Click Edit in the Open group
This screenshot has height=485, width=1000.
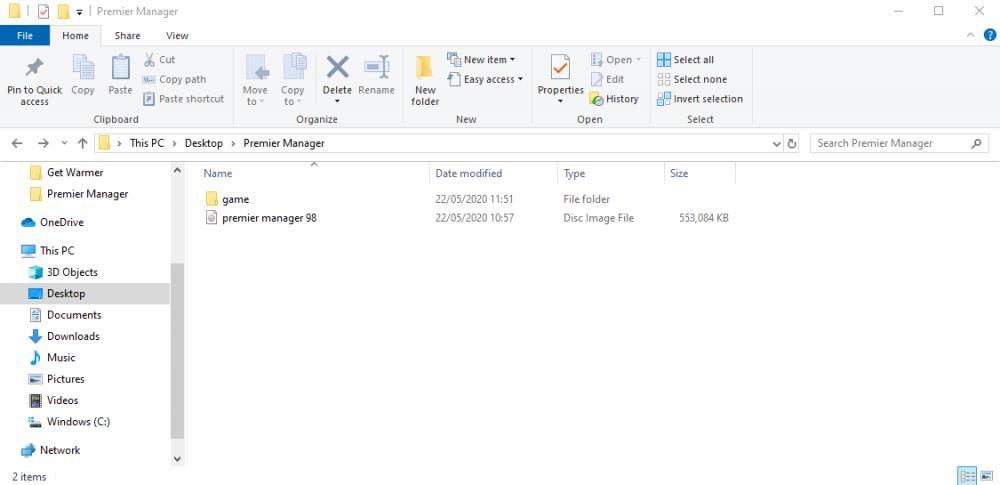coord(607,79)
